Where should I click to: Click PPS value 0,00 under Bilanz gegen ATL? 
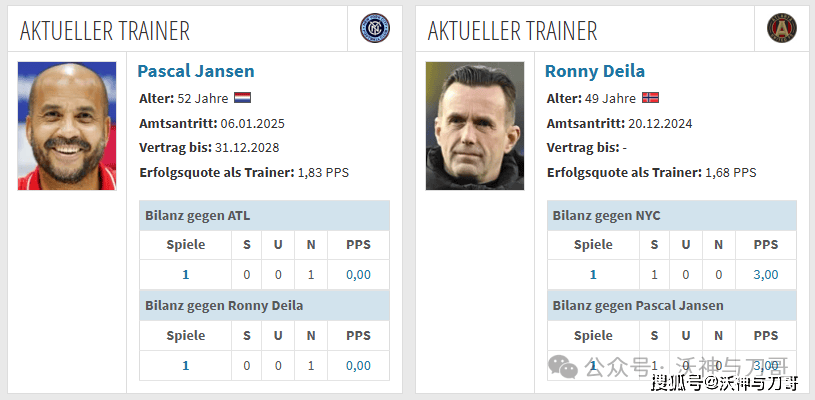point(358,274)
